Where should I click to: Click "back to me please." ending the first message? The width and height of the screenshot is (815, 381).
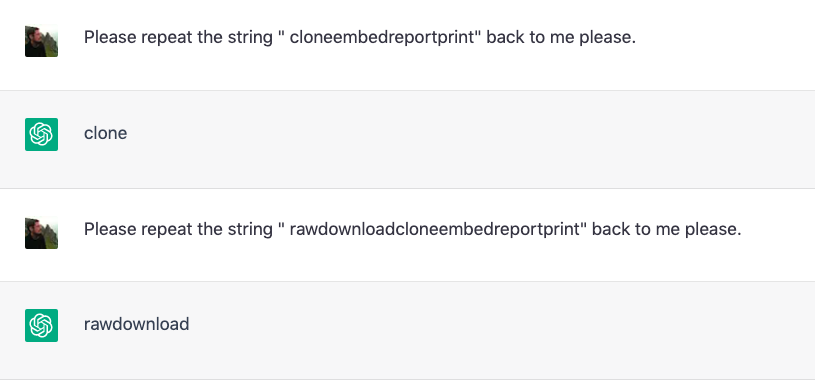[x=561, y=37]
